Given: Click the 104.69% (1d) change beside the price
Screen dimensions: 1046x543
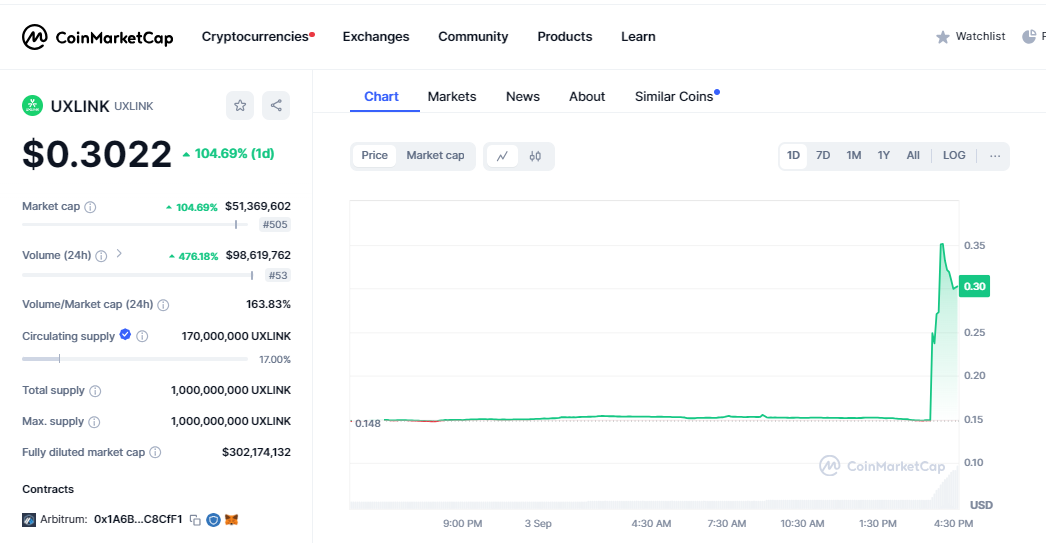Looking at the screenshot, I should pos(229,154).
